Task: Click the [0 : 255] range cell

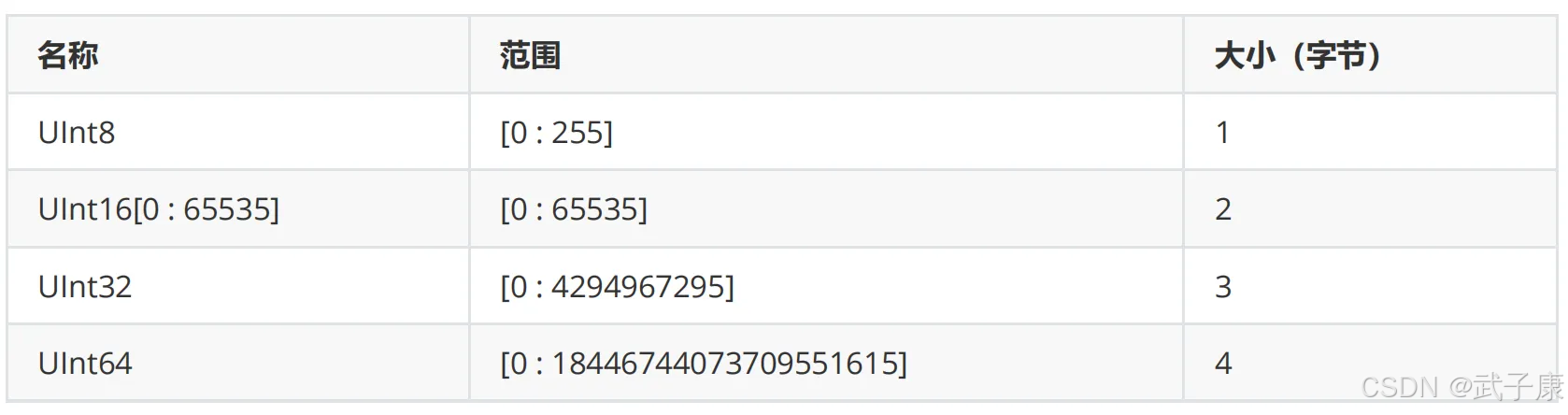Action: [557, 133]
